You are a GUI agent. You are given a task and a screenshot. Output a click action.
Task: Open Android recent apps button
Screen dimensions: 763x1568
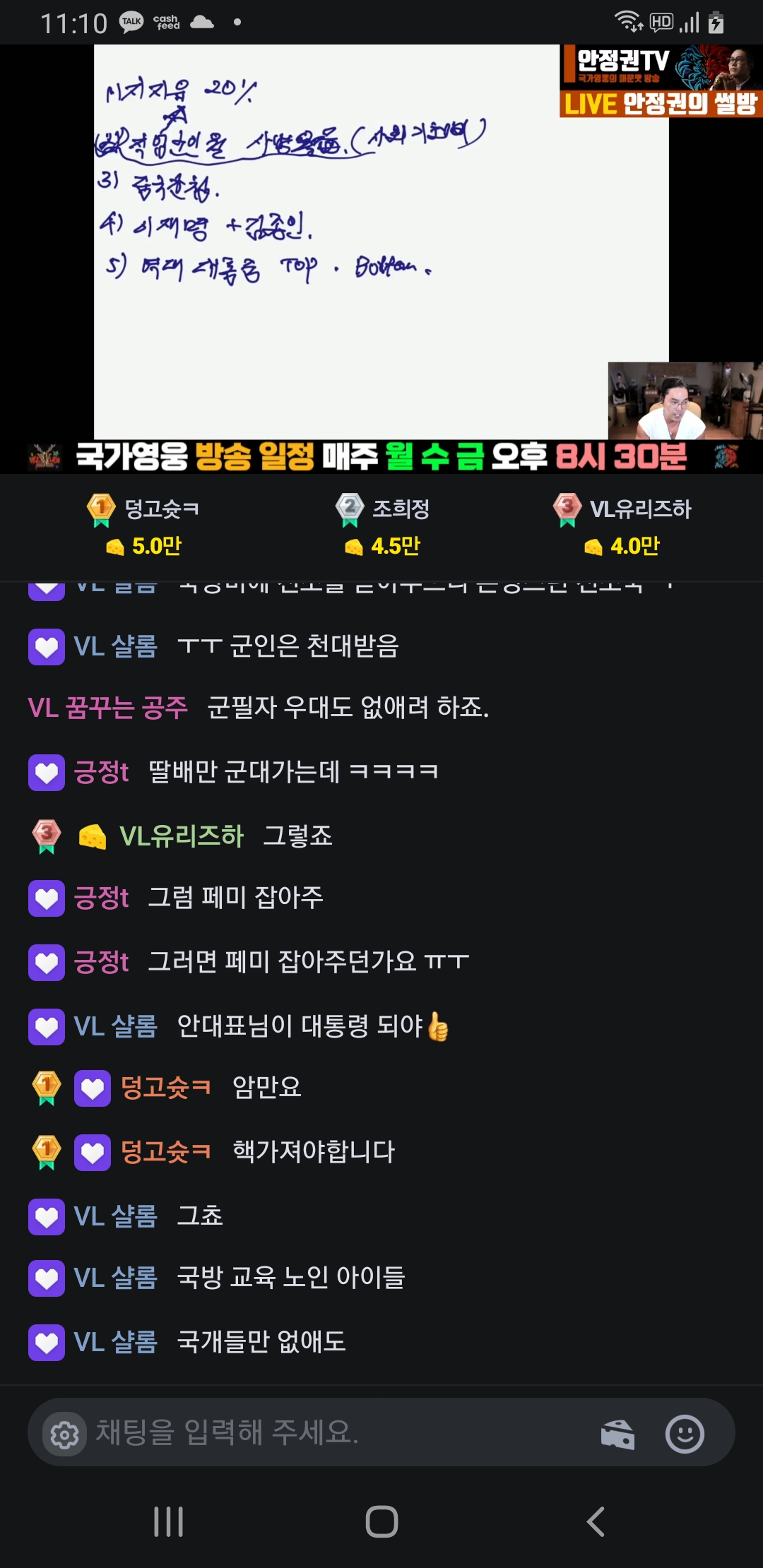point(168,1521)
